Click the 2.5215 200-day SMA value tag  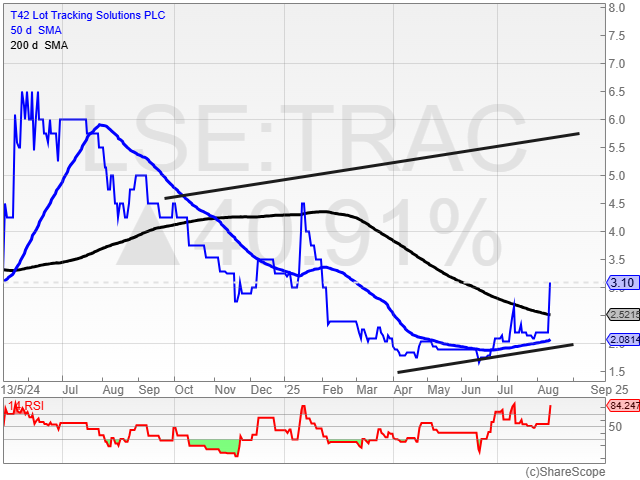point(623,315)
